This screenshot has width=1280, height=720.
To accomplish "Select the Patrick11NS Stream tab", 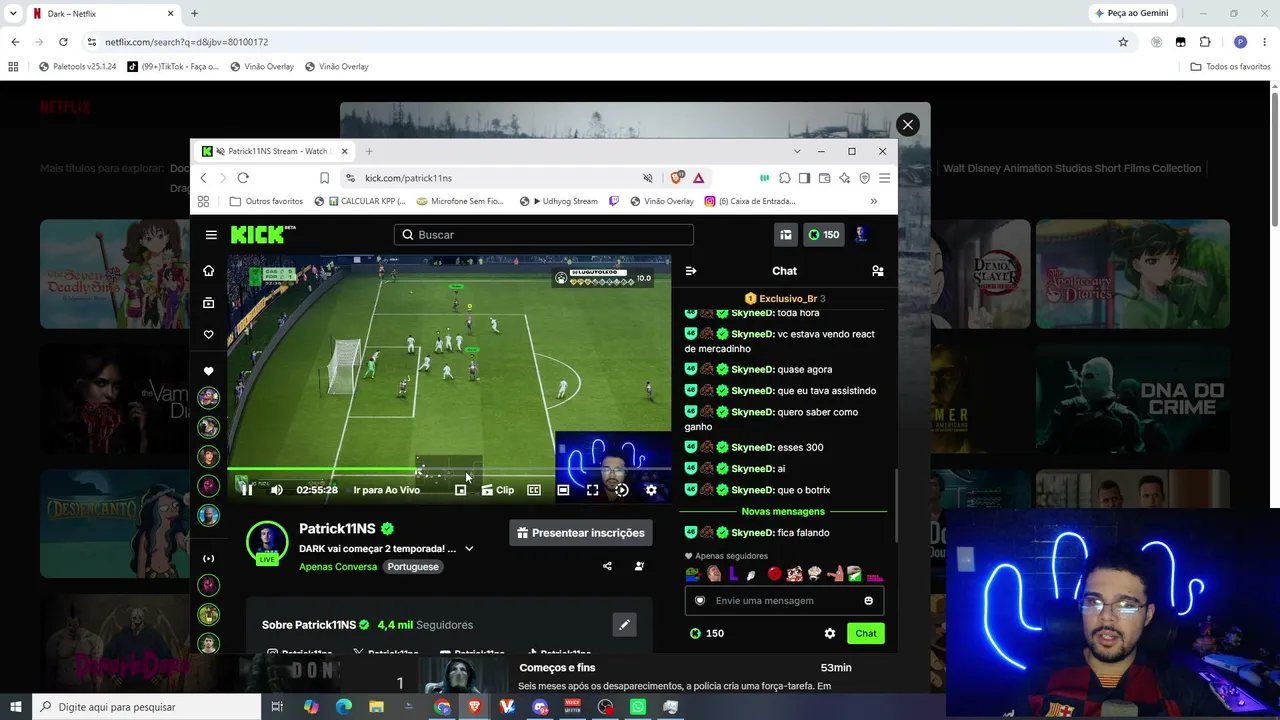I will 274,151.
